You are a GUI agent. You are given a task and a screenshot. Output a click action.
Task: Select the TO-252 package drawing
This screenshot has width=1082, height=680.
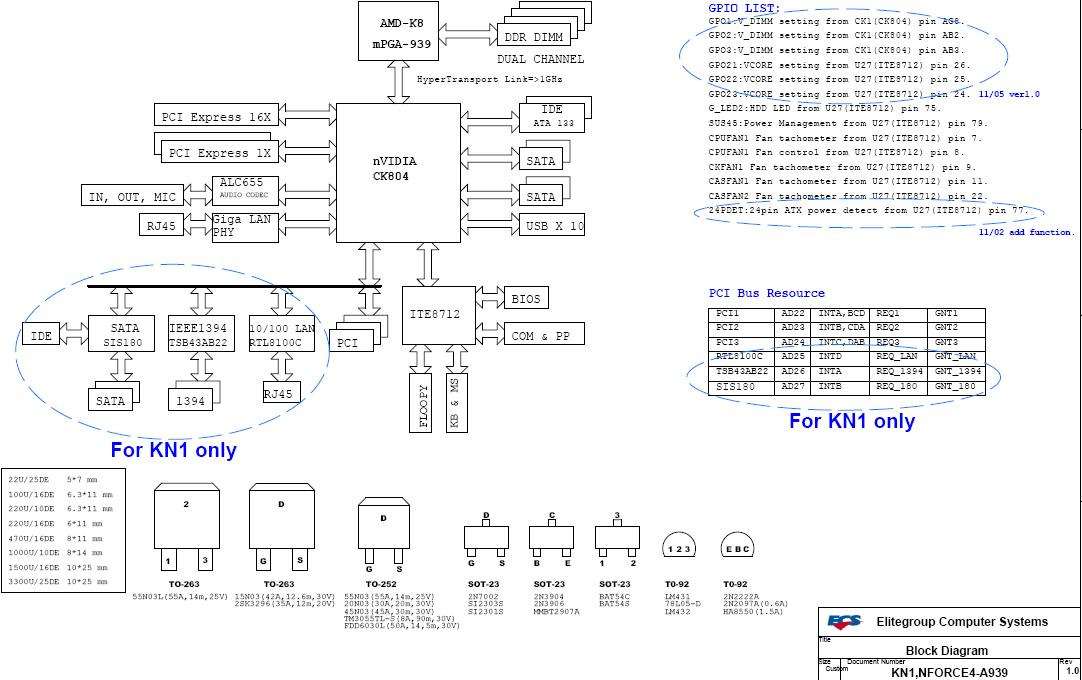click(384, 534)
